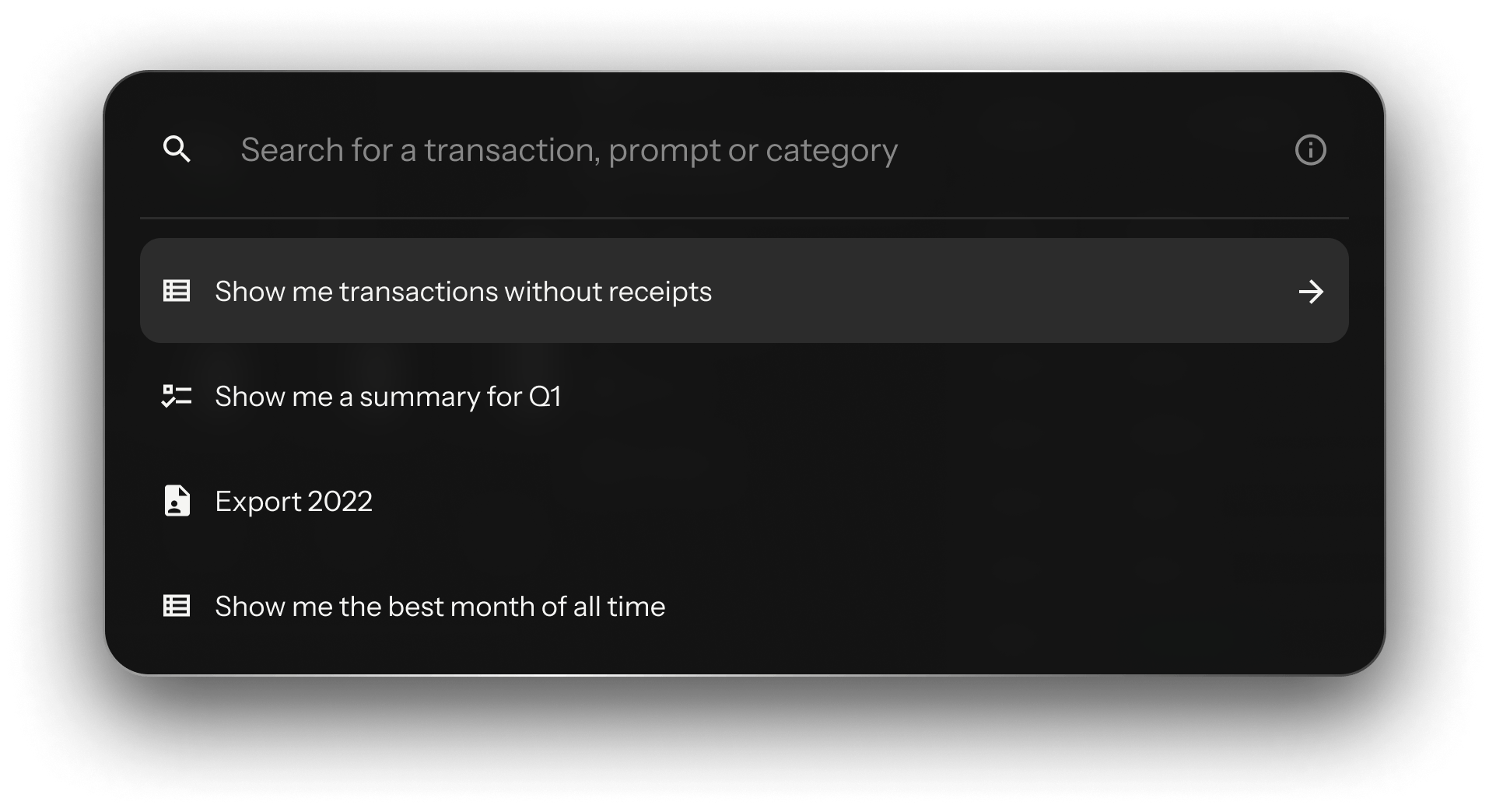Click checklist icon beside Q1 summary
This screenshot has height=812, width=1489.
[177, 396]
